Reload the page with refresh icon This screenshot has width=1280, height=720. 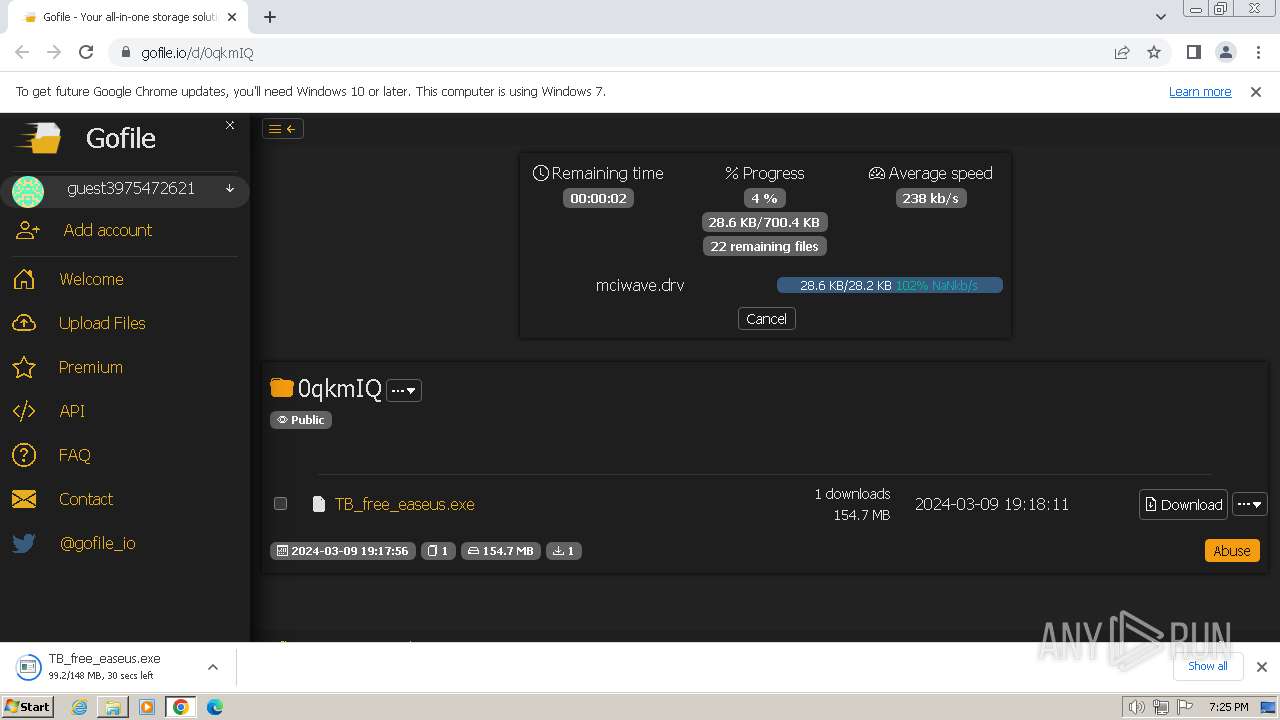coord(86,53)
